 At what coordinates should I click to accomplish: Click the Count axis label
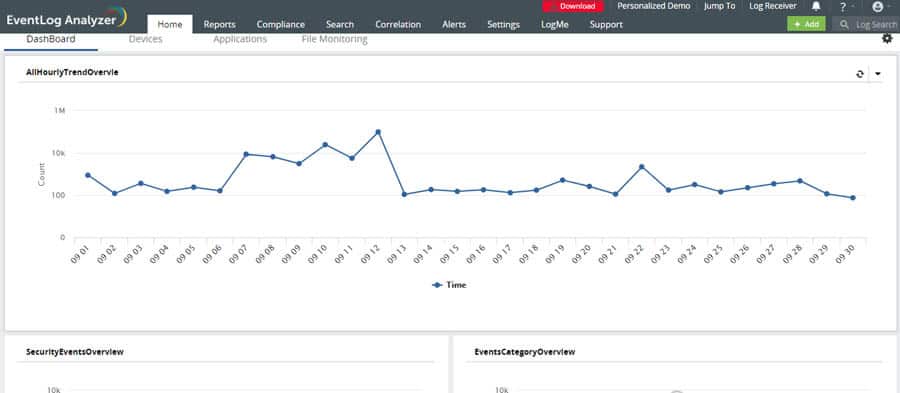(41, 174)
